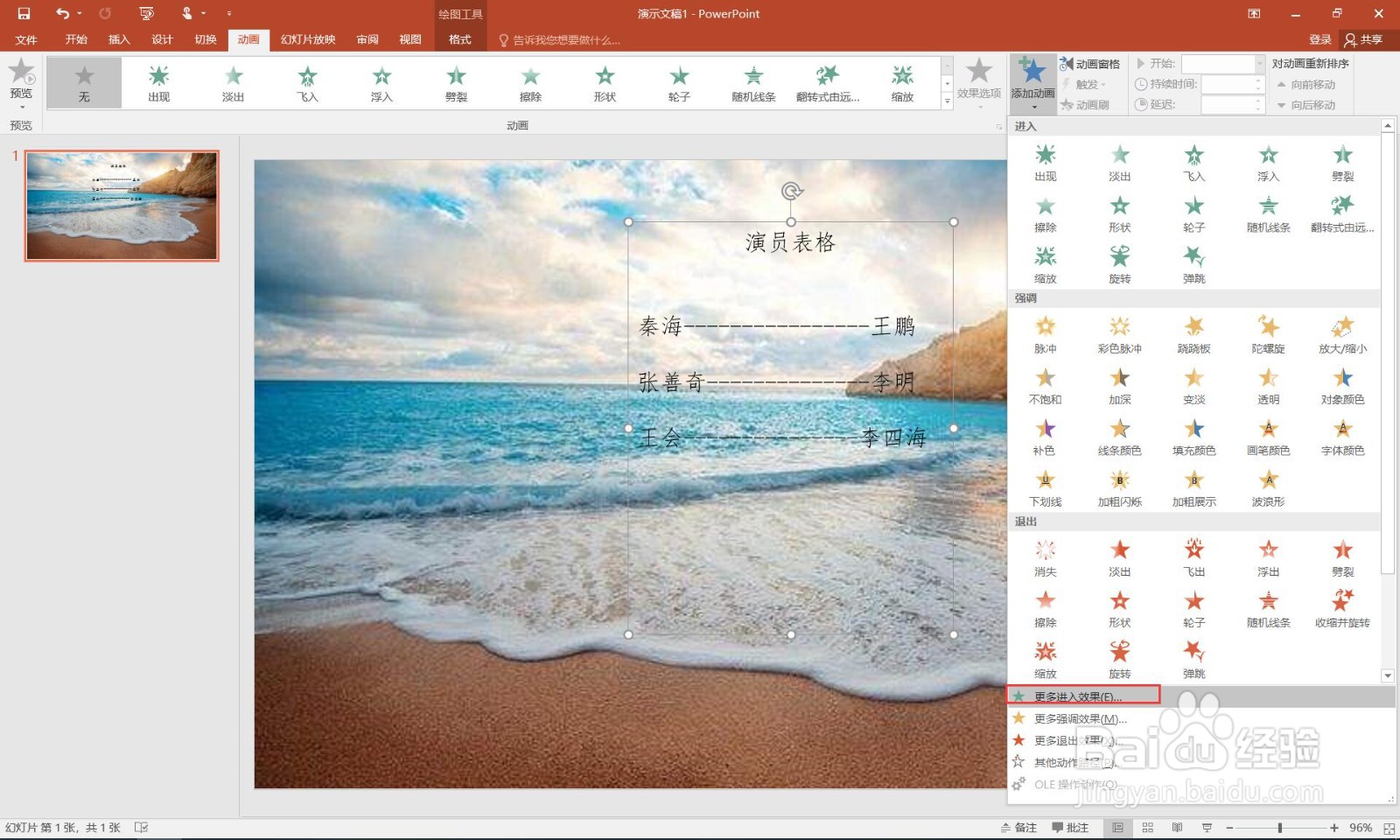Click the 动画刷 animation painter
This screenshot has width=1400, height=840.
point(1085,105)
